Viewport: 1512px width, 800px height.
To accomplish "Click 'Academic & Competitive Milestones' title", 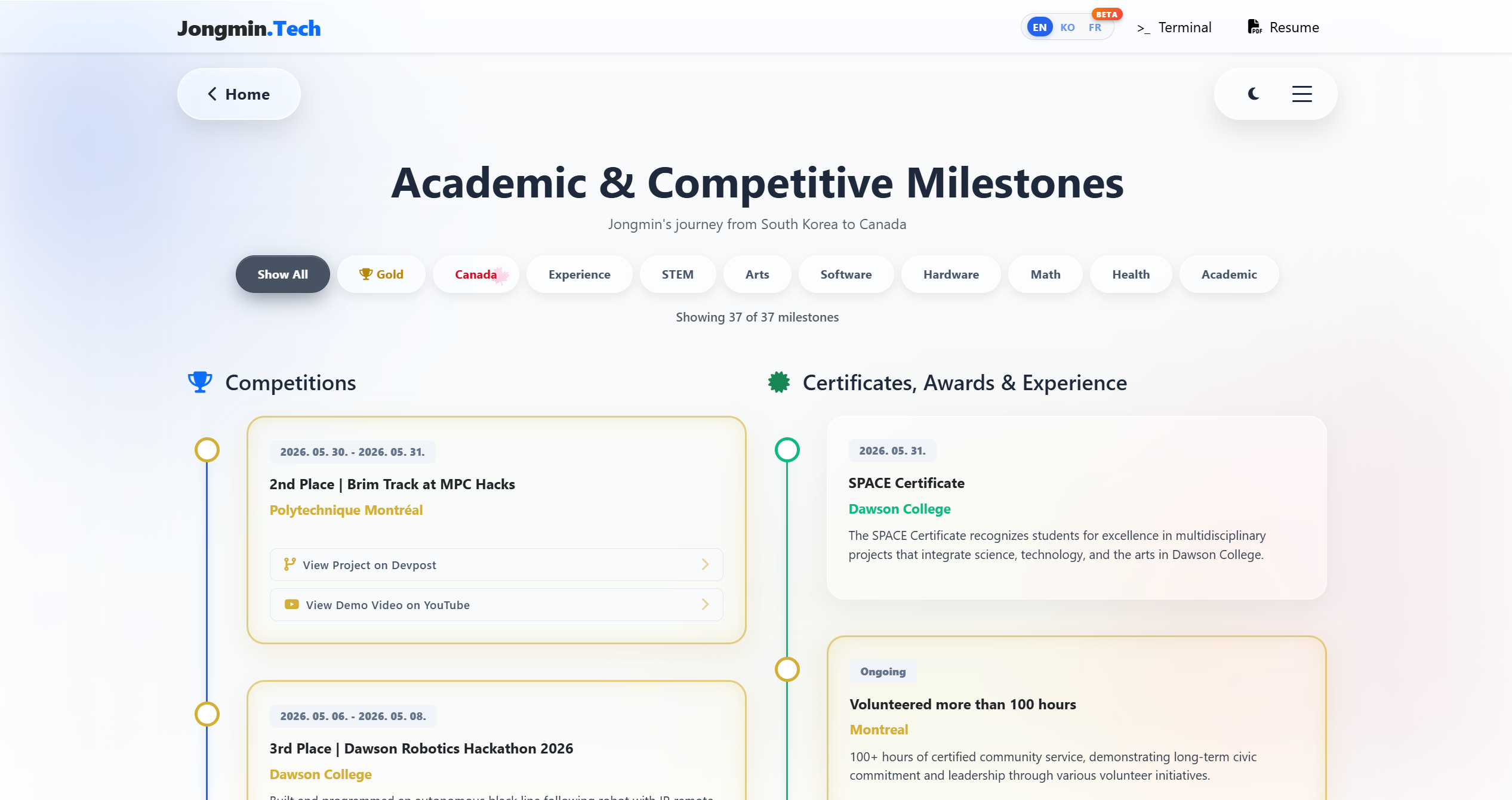I will coord(757,183).
